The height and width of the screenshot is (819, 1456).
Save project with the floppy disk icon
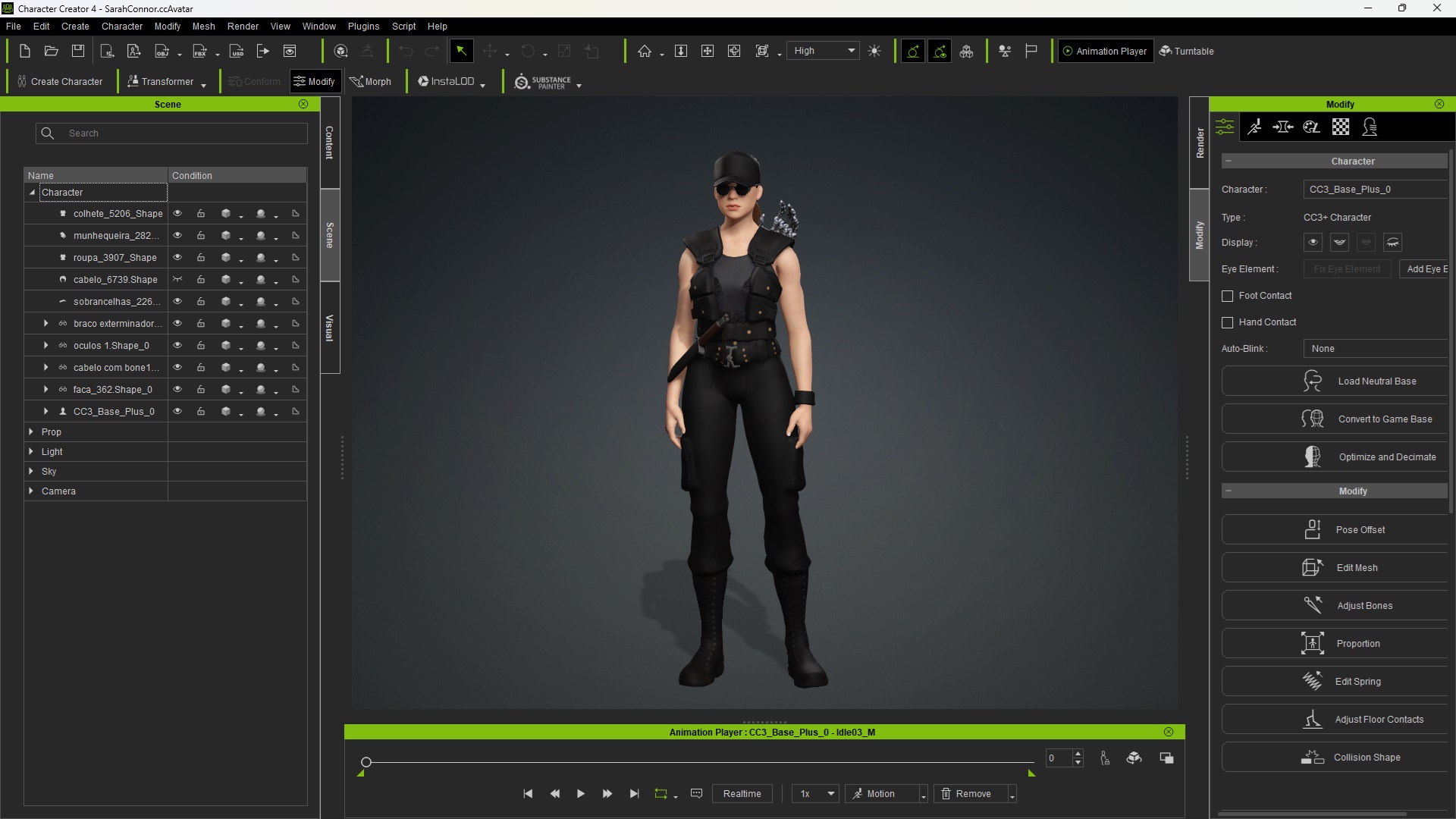click(x=77, y=51)
